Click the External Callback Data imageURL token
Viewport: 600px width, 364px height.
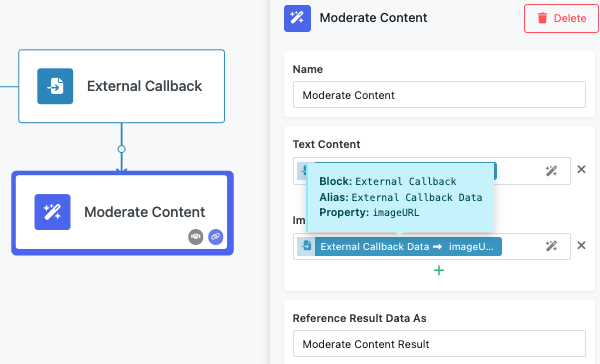click(x=399, y=246)
